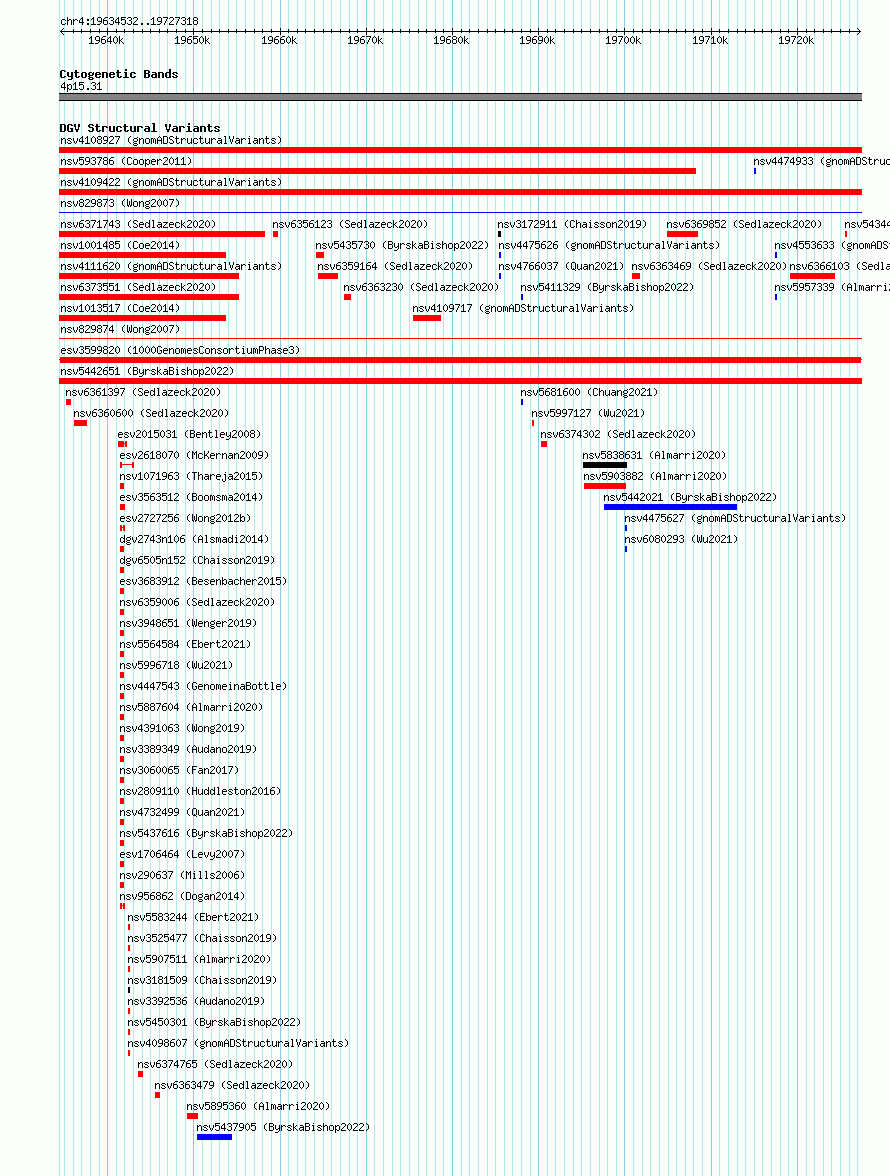Select nsv4109717 gnomAD variant label
The image size is (890, 1176).
click(x=523, y=308)
